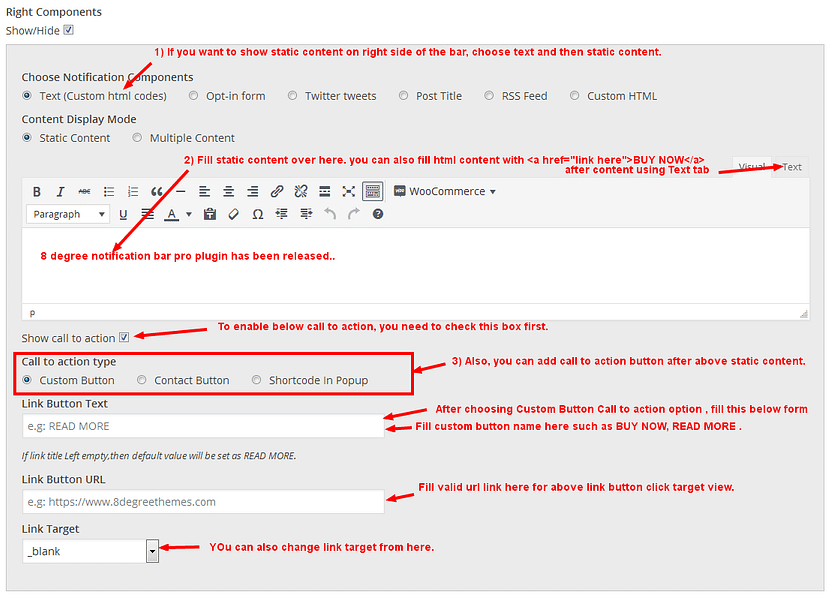
Task: Open the text color picker arrow
Action: [189, 214]
